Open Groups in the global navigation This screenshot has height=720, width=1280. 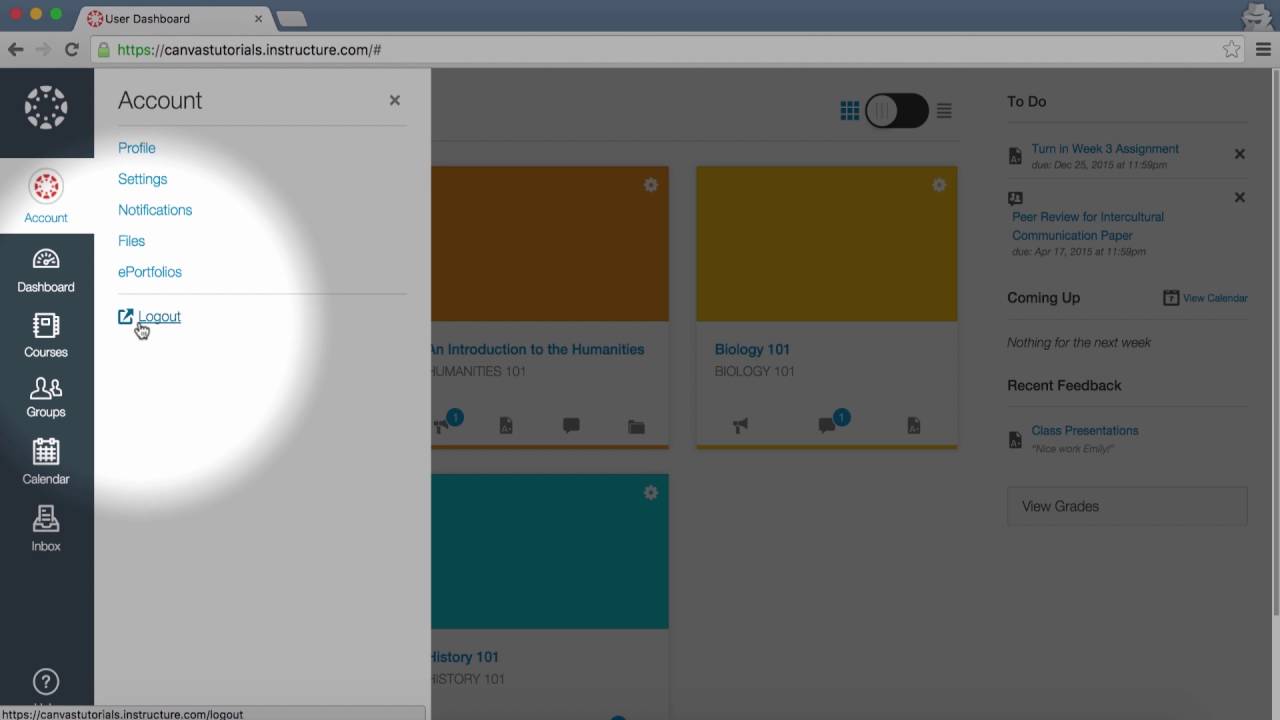pyautogui.click(x=46, y=397)
